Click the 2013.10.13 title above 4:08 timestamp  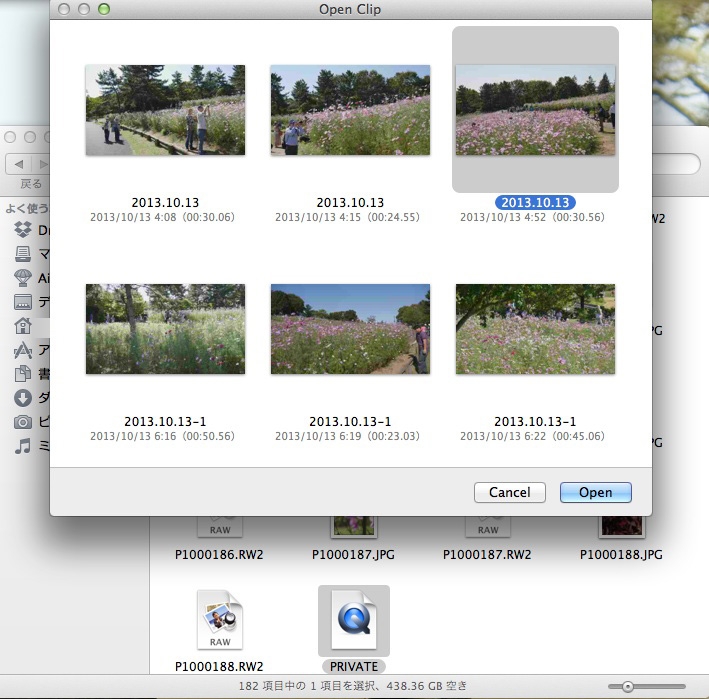coord(165,203)
